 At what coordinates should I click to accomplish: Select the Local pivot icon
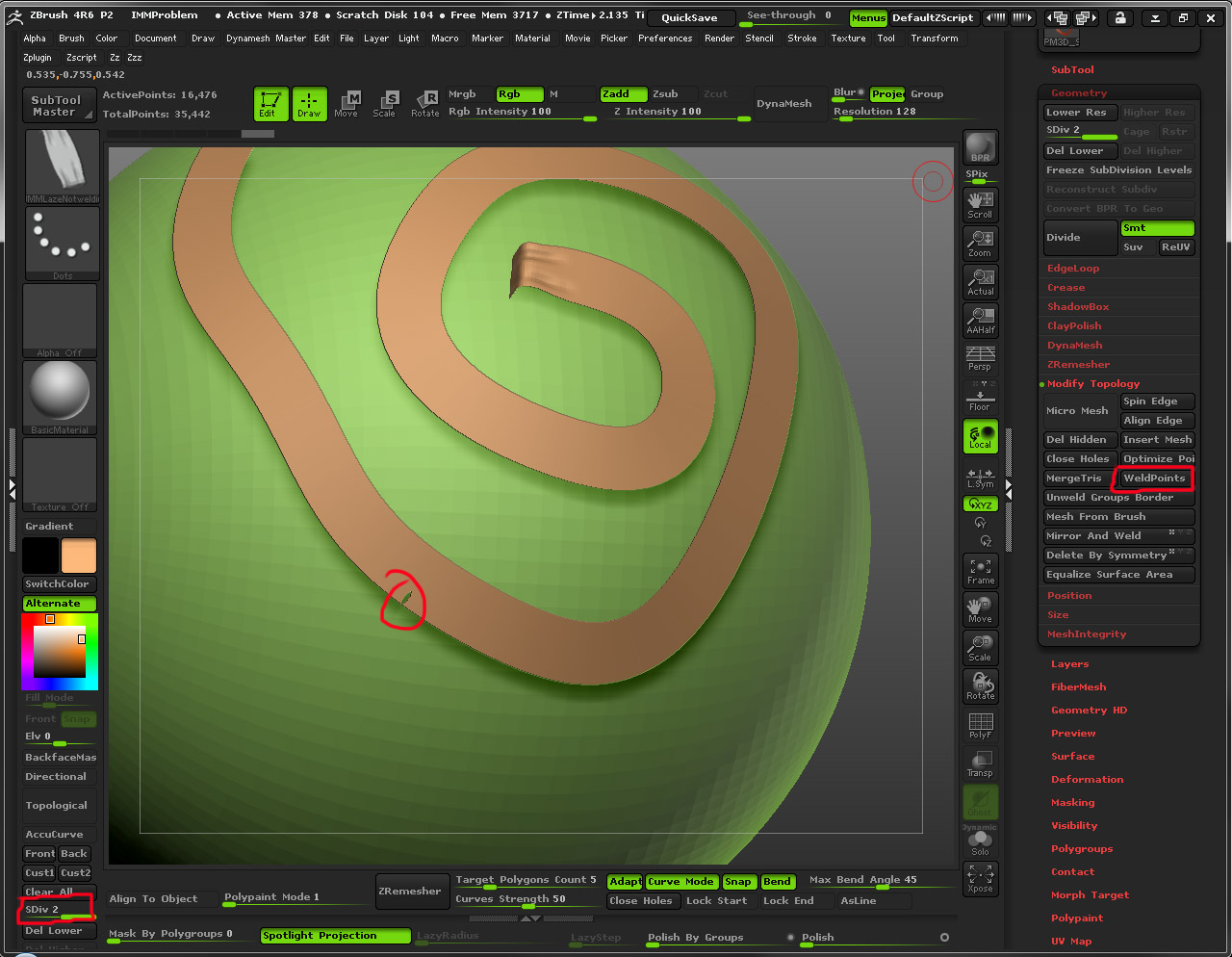point(980,436)
